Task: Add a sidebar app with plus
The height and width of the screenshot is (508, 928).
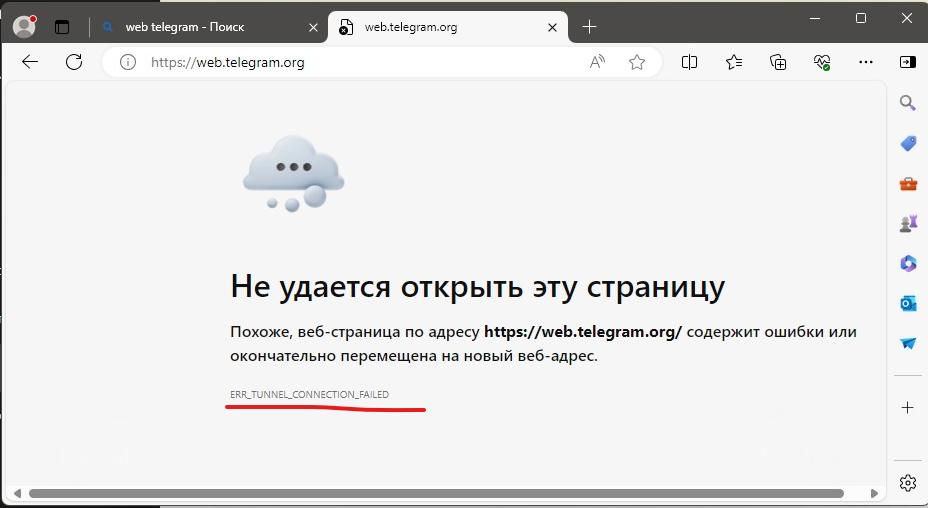Action: click(x=907, y=407)
